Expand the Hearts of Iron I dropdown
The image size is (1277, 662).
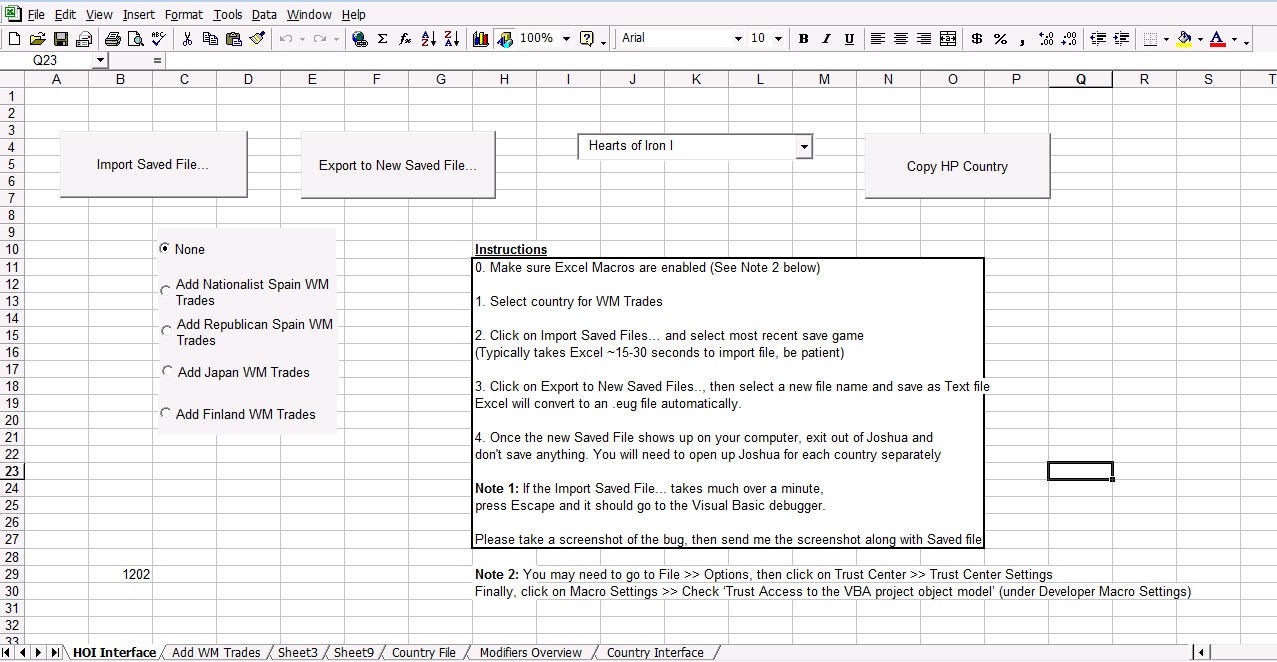point(803,147)
